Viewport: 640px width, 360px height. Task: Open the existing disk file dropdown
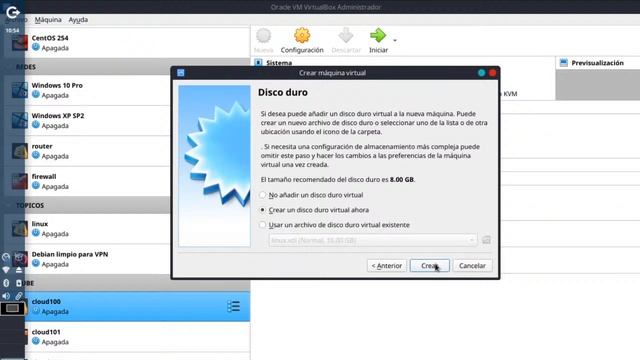pos(373,240)
